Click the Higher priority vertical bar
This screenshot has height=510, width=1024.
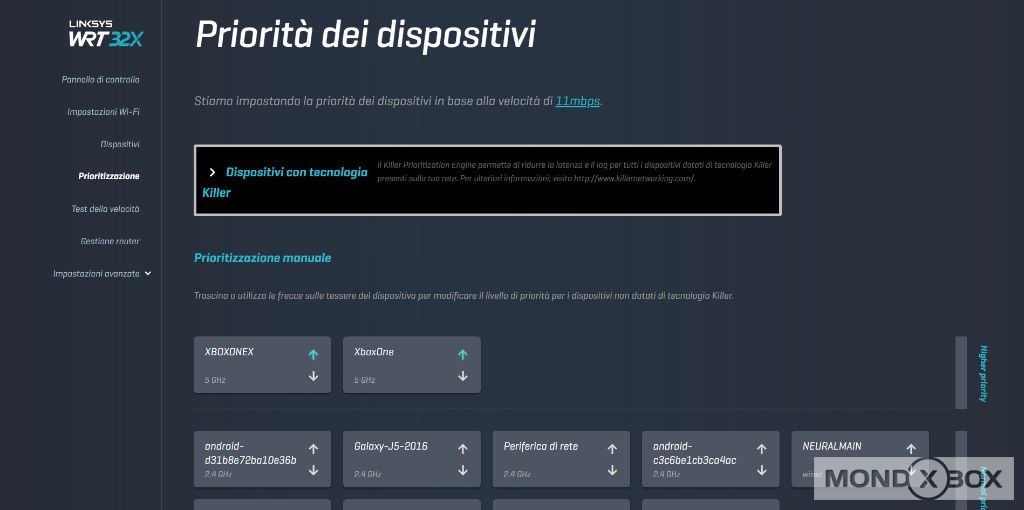tap(961, 372)
